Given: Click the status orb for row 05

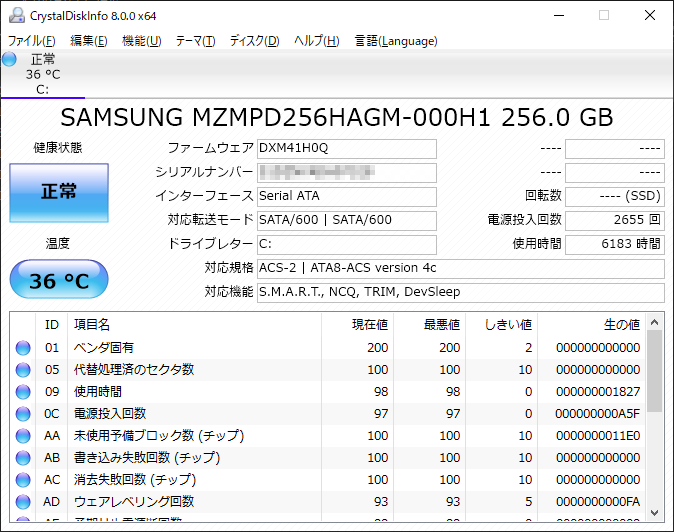Looking at the screenshot, I should tap(23, 370).
